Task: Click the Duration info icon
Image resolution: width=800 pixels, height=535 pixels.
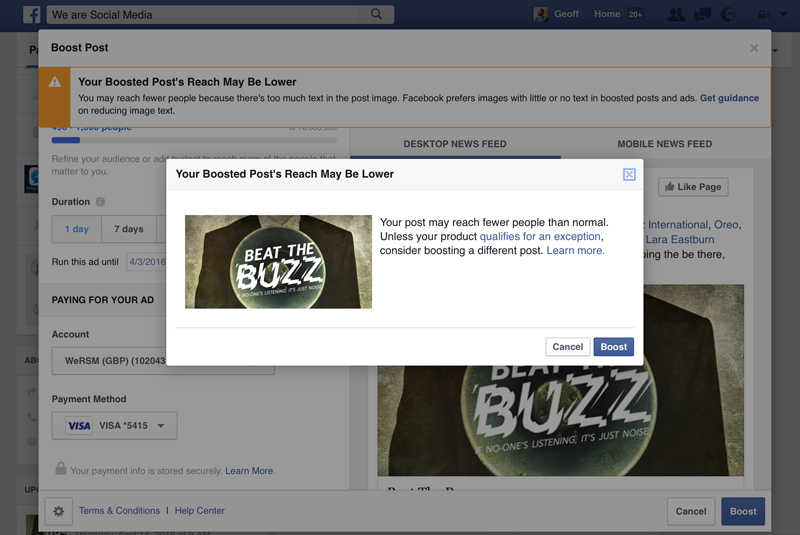Action: pos(101,202)
